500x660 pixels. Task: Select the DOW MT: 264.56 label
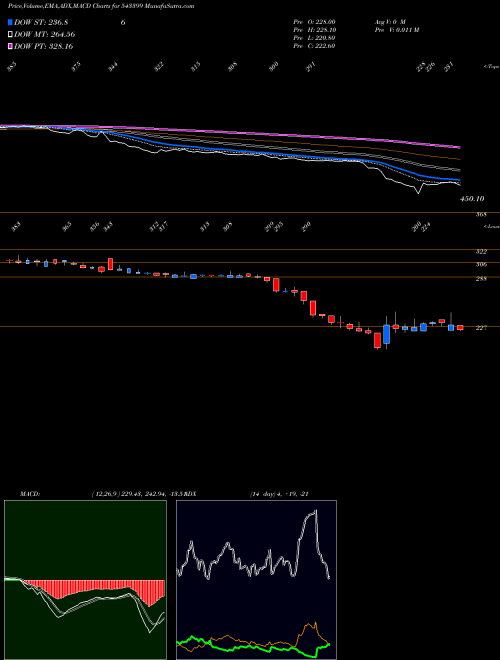point(45,35)
